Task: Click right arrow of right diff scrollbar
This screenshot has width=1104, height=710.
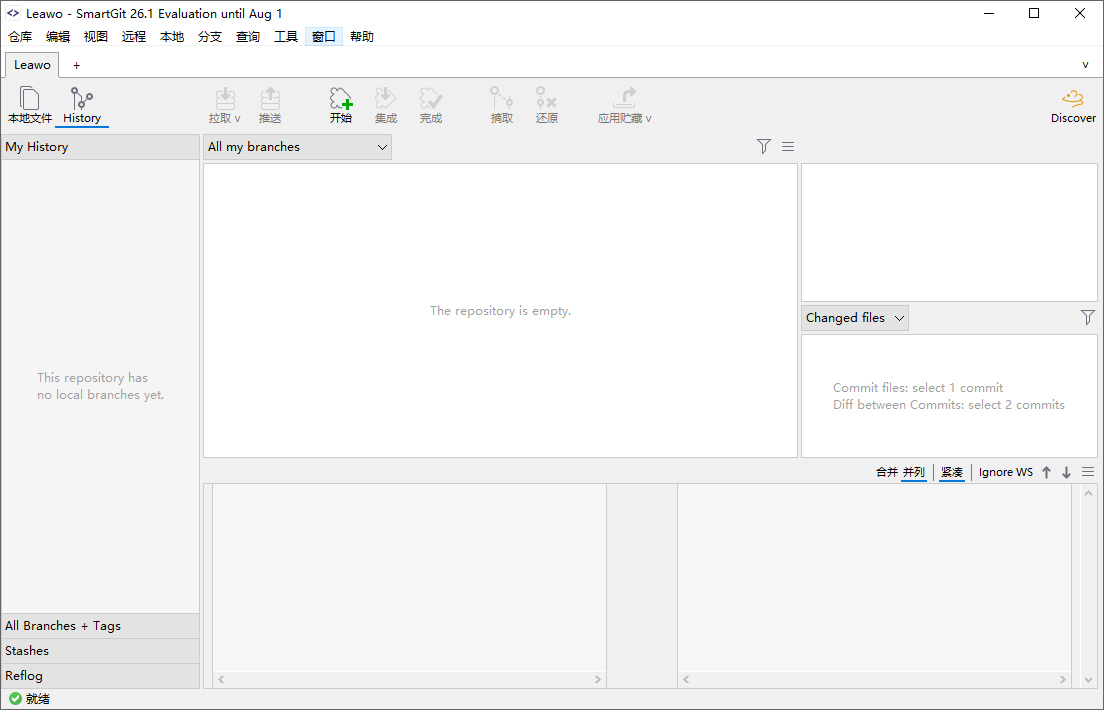Action: coord(1063,680)
